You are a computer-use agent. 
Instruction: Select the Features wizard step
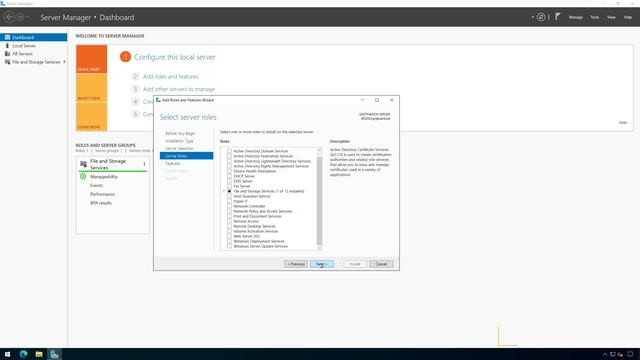173,163
